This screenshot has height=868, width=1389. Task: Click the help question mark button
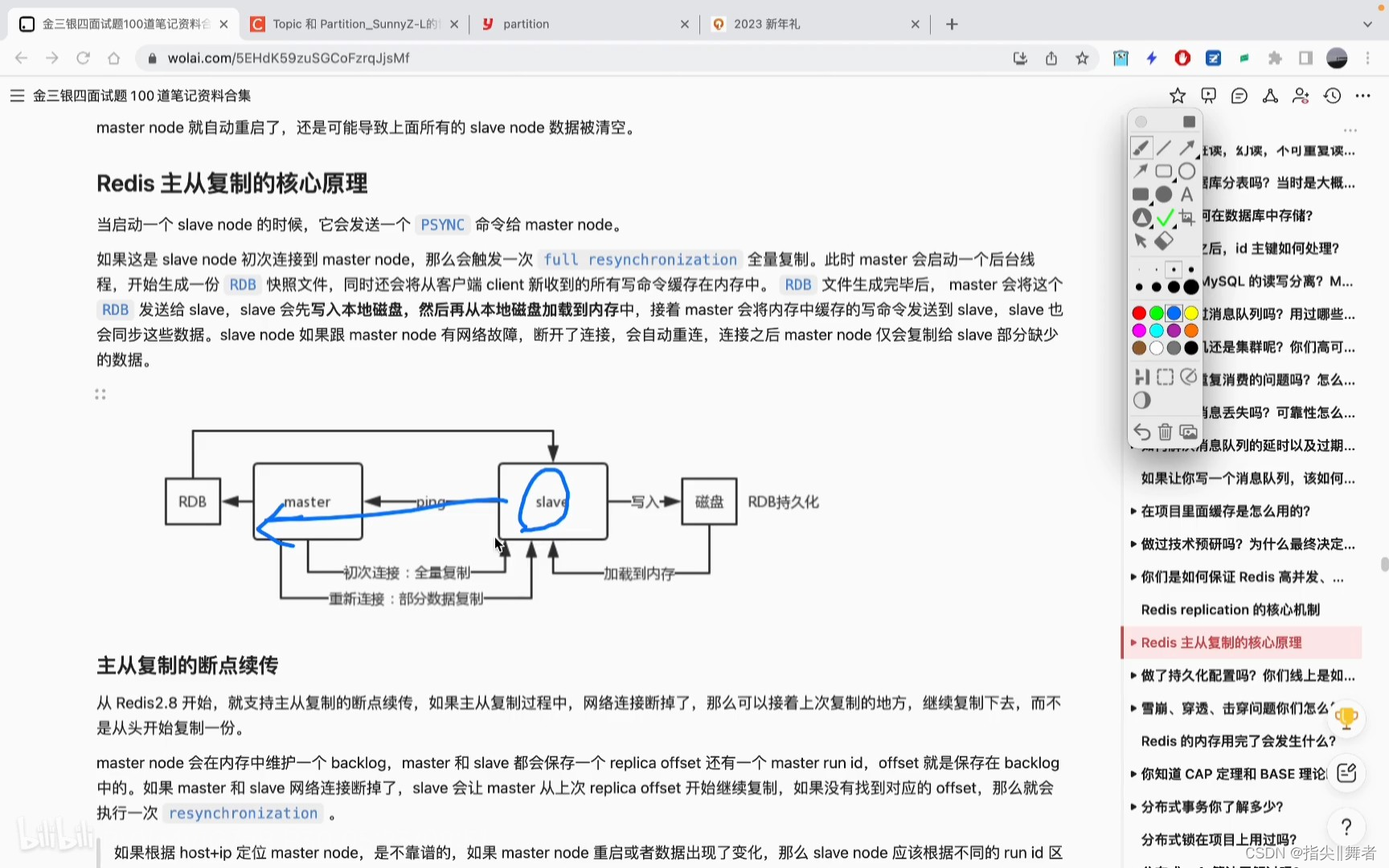(x=1346, y=826)
